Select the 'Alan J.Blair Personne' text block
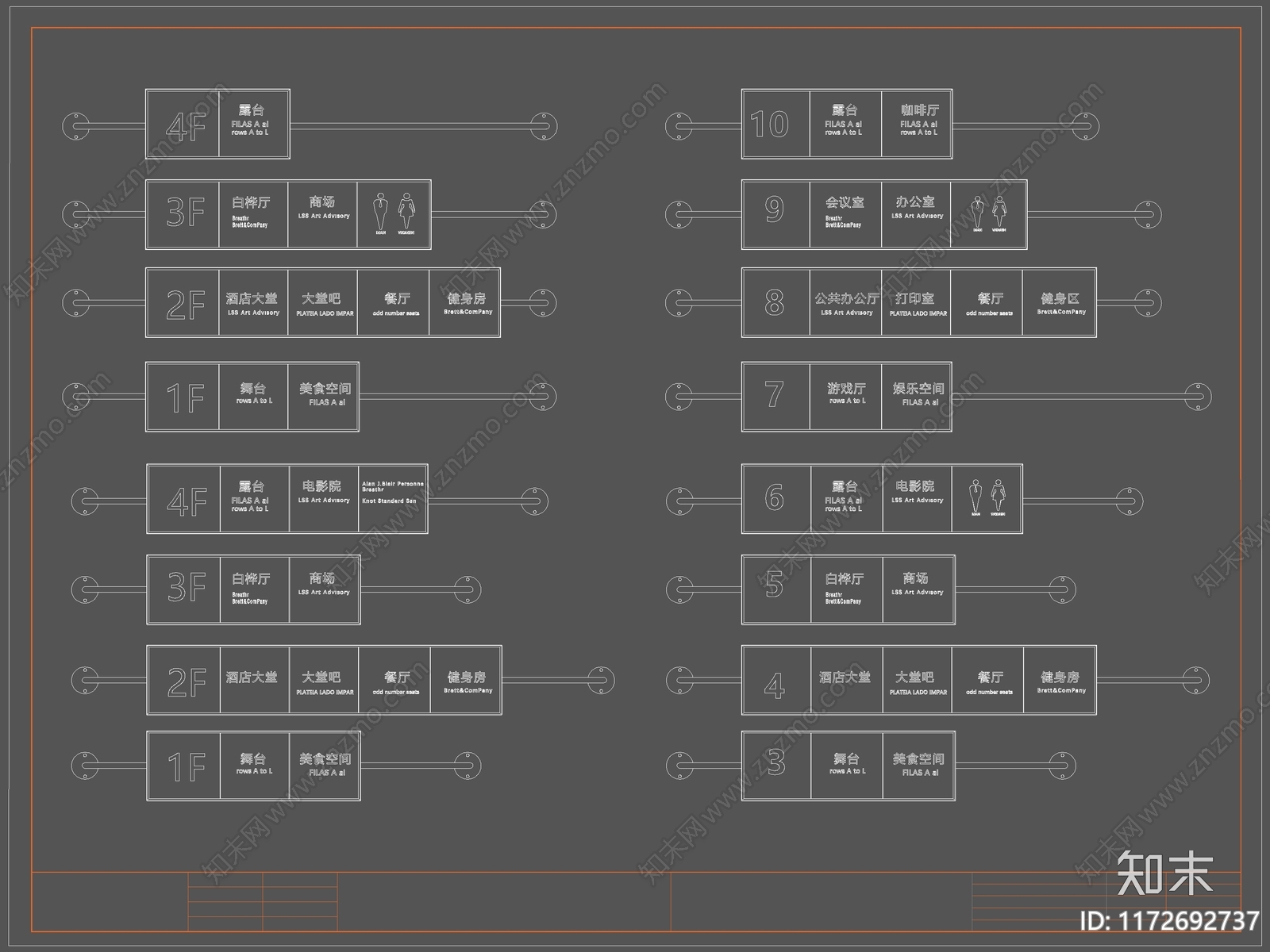 point(393,486)
